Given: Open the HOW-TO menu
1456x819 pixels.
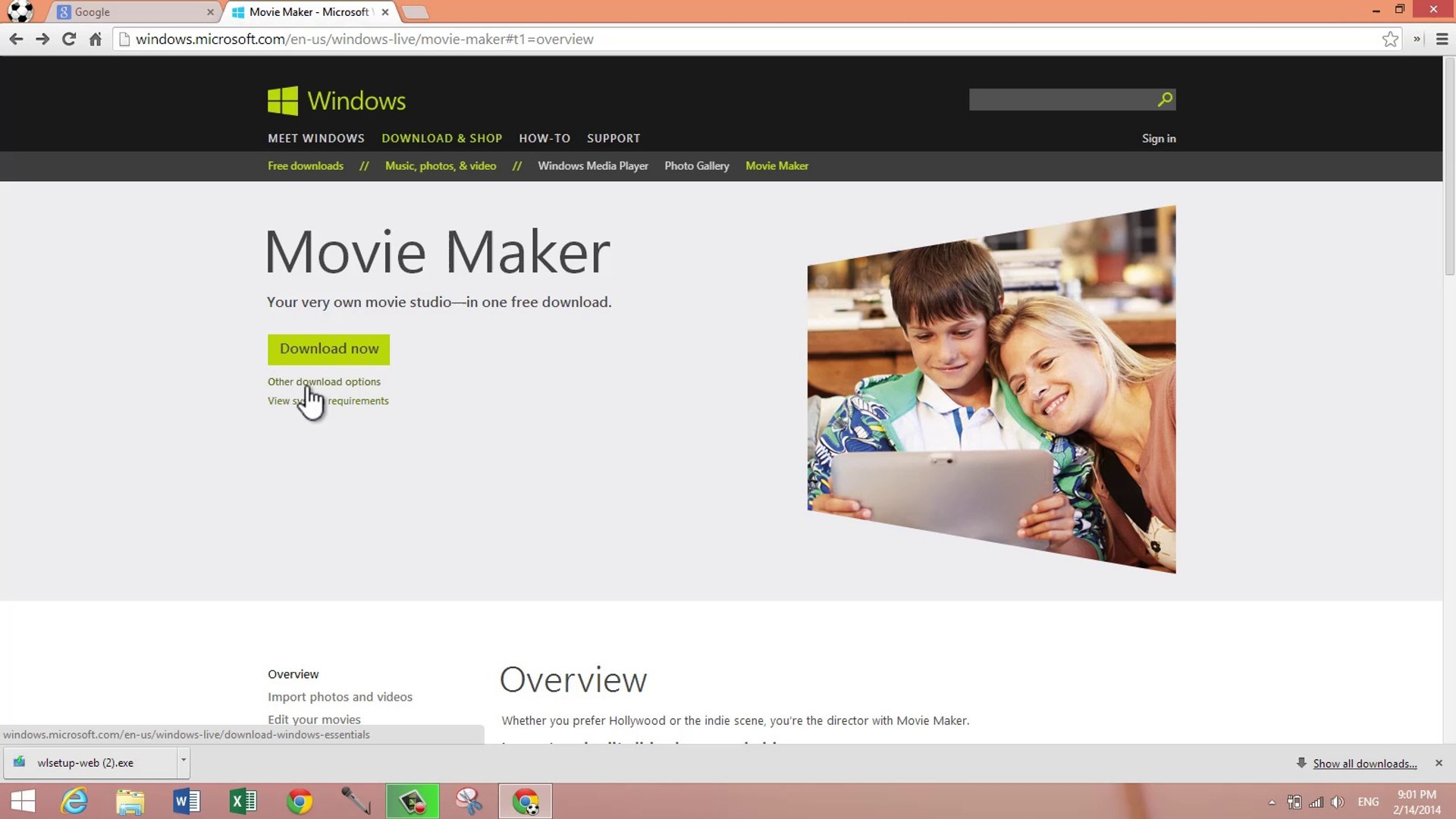Looking at the screenshot, I should pyautogui.click(x=544, y=139).
